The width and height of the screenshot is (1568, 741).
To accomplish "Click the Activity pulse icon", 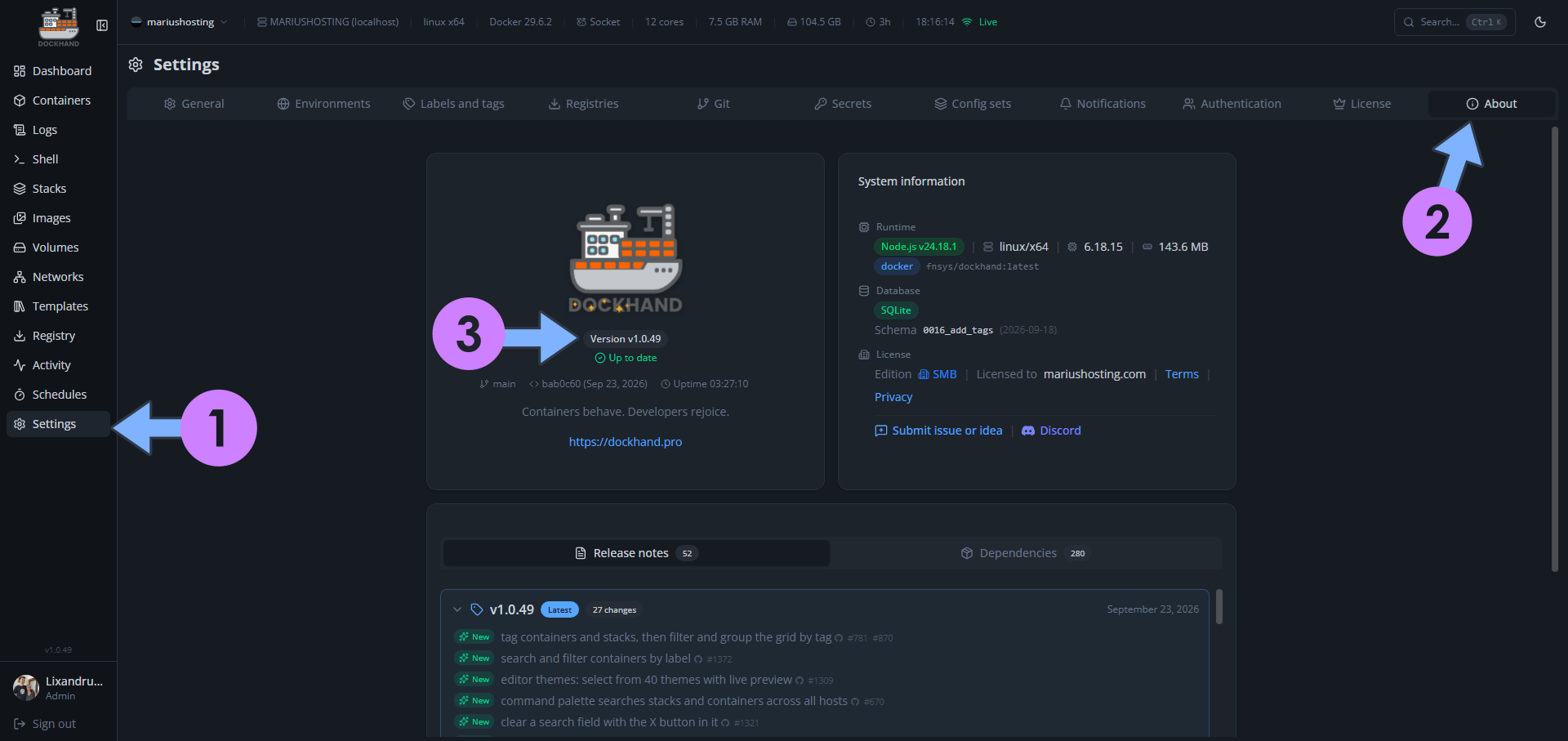I will (20, 365).
